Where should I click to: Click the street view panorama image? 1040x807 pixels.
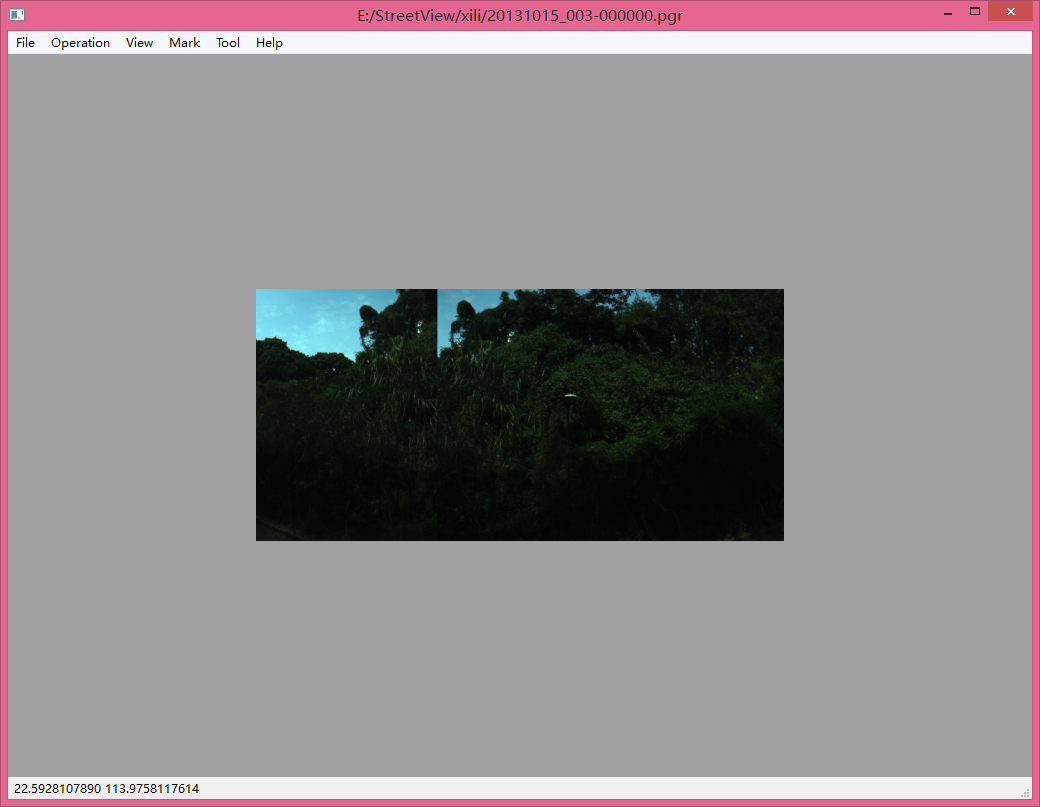point(520,414)
